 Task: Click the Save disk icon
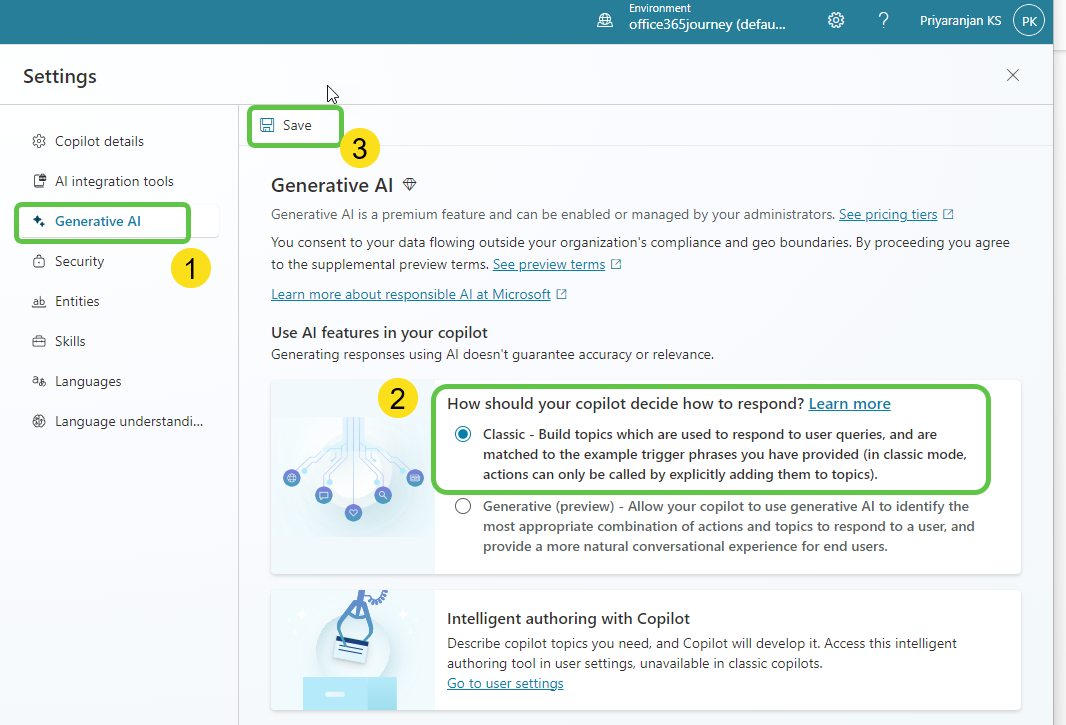tap(266, 124)
